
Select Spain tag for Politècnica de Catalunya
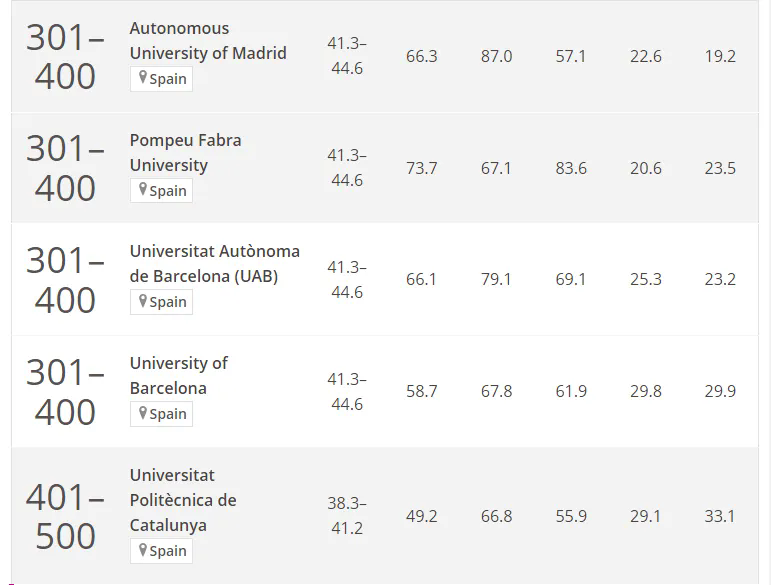161,551
